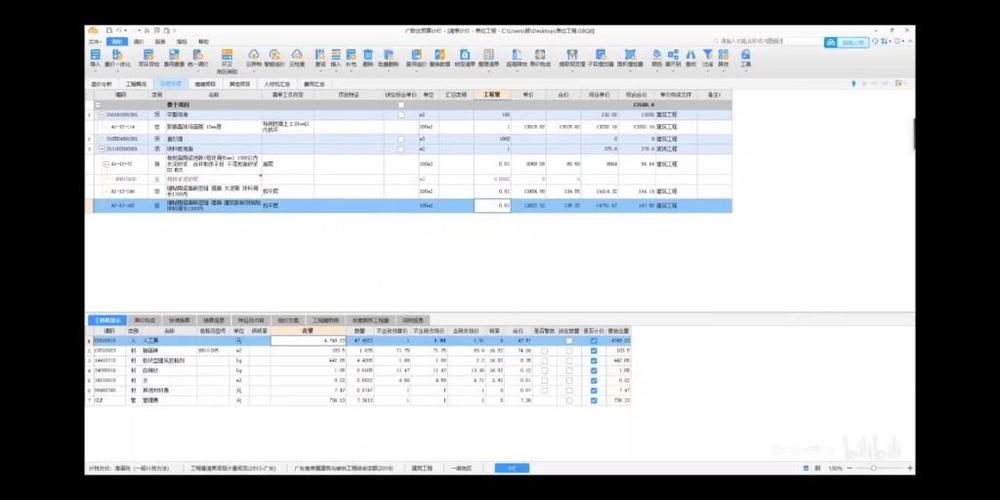This screenshot has width=1000, height=500.
Task: Collapse the 011102003001 块料楼地面 item
Action: (x=101, y=149)
